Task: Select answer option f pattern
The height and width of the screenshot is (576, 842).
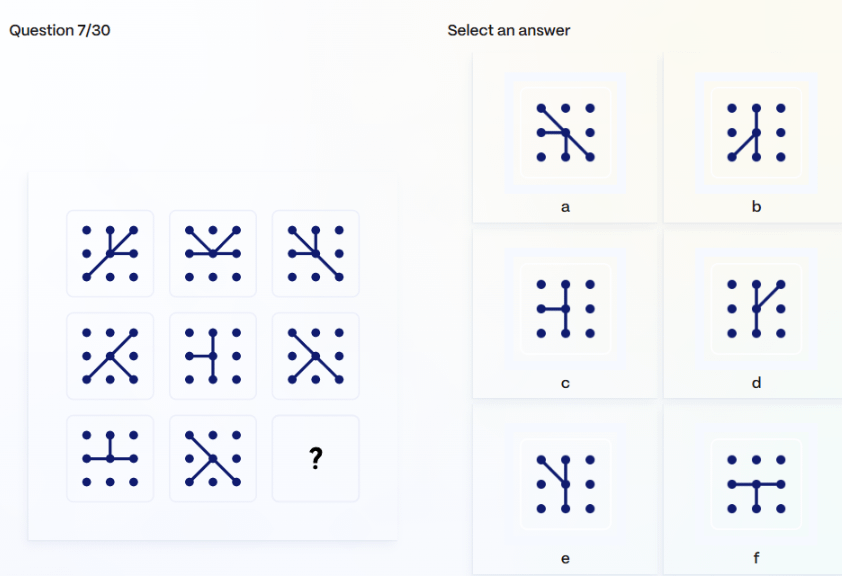Action: tap(756, 484)
